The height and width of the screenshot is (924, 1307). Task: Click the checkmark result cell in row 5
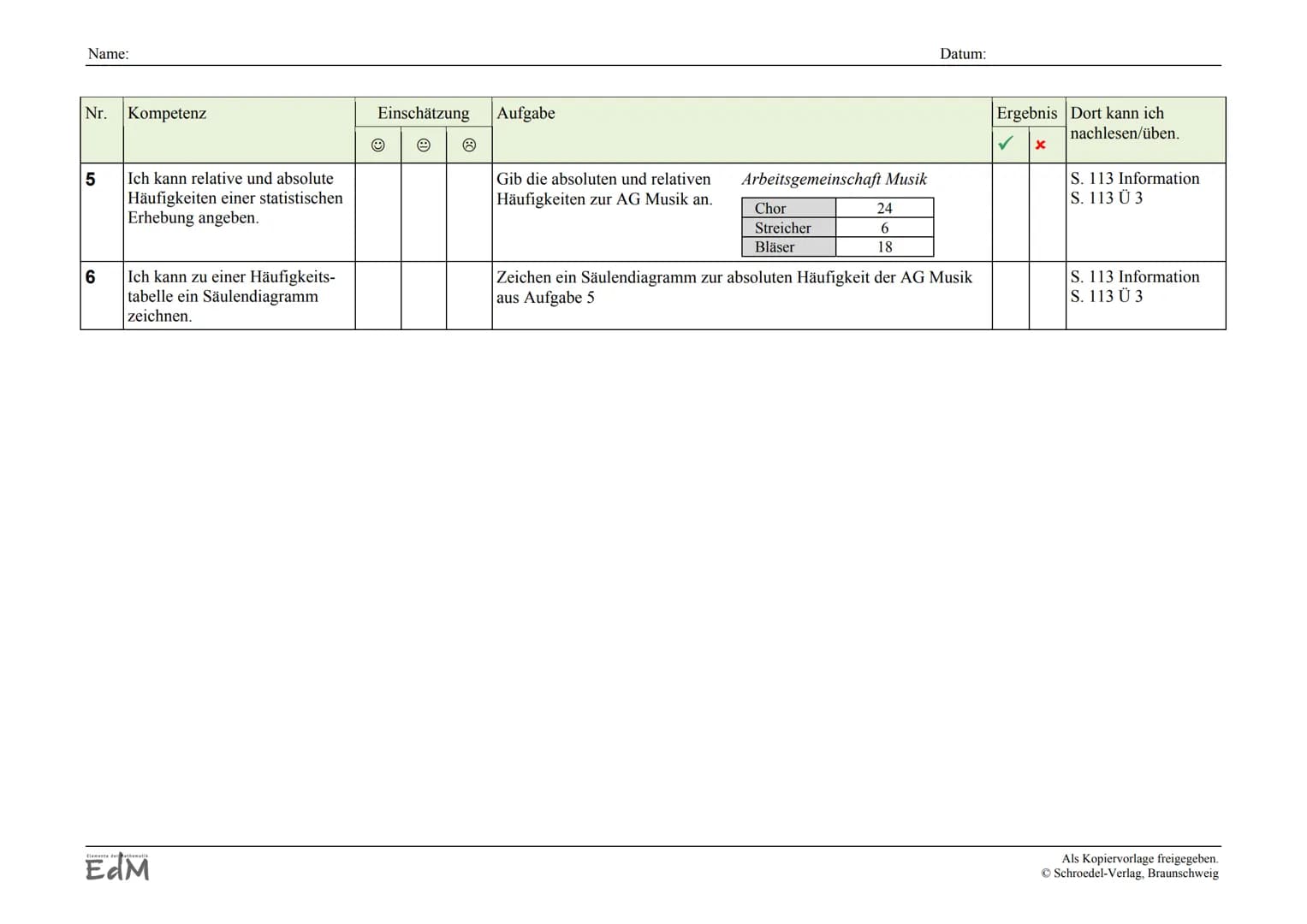(1010, 212)
